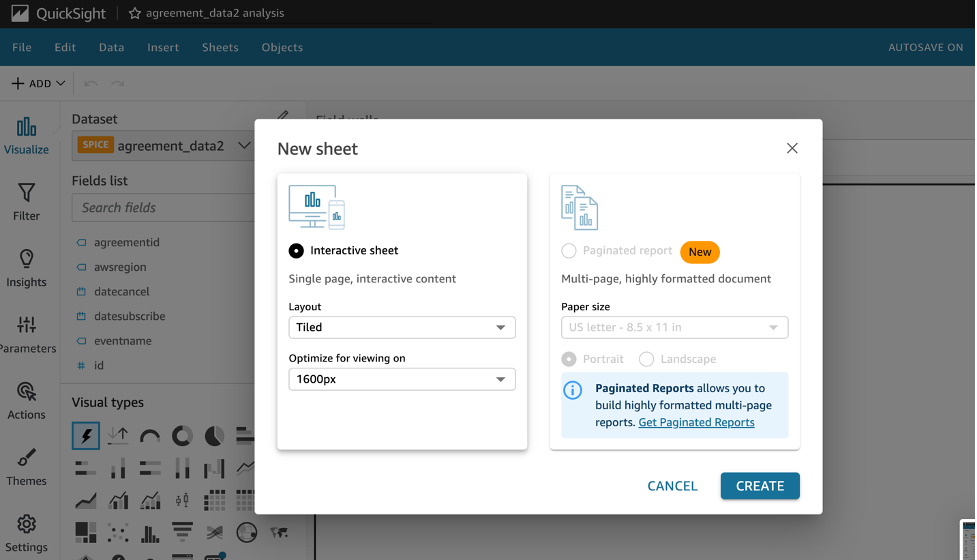
Task: Select the datecancel field
Action: [x=122, y=292]
